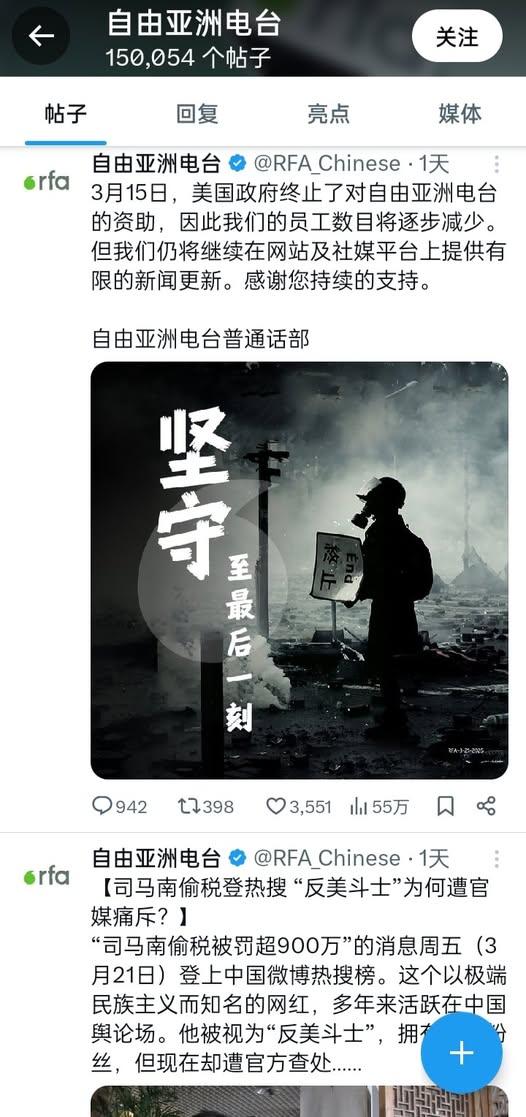
Task: Click the blue verified badge on first post
Action: coord(237,164)
